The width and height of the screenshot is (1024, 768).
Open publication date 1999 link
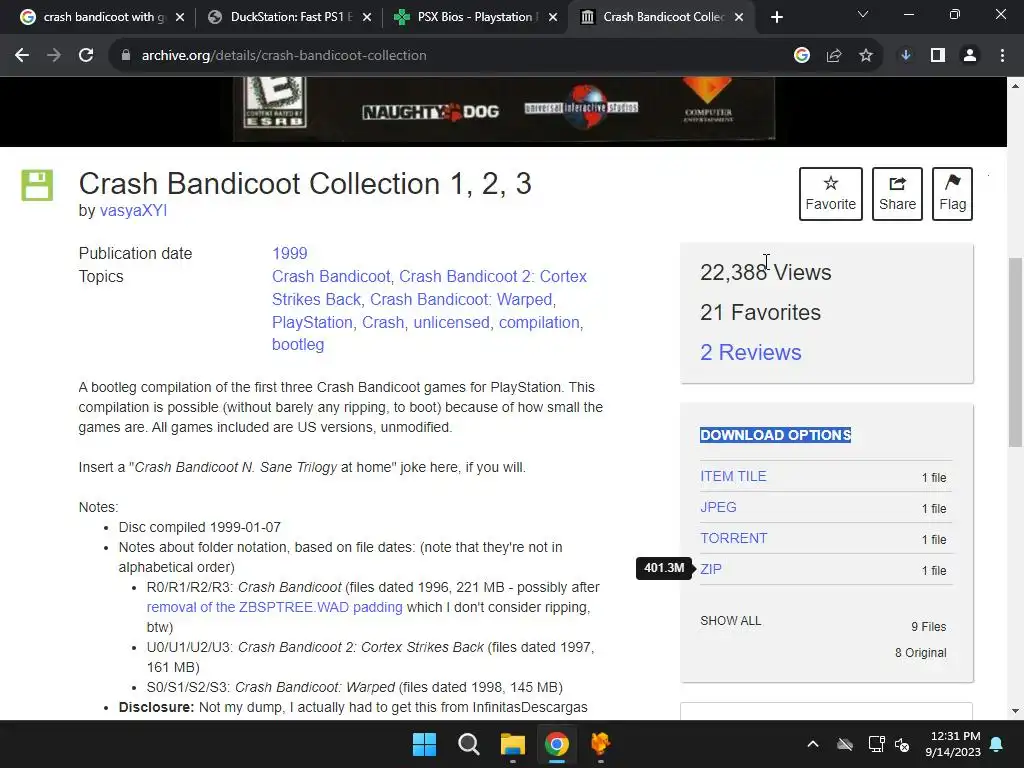click(289, 253)
